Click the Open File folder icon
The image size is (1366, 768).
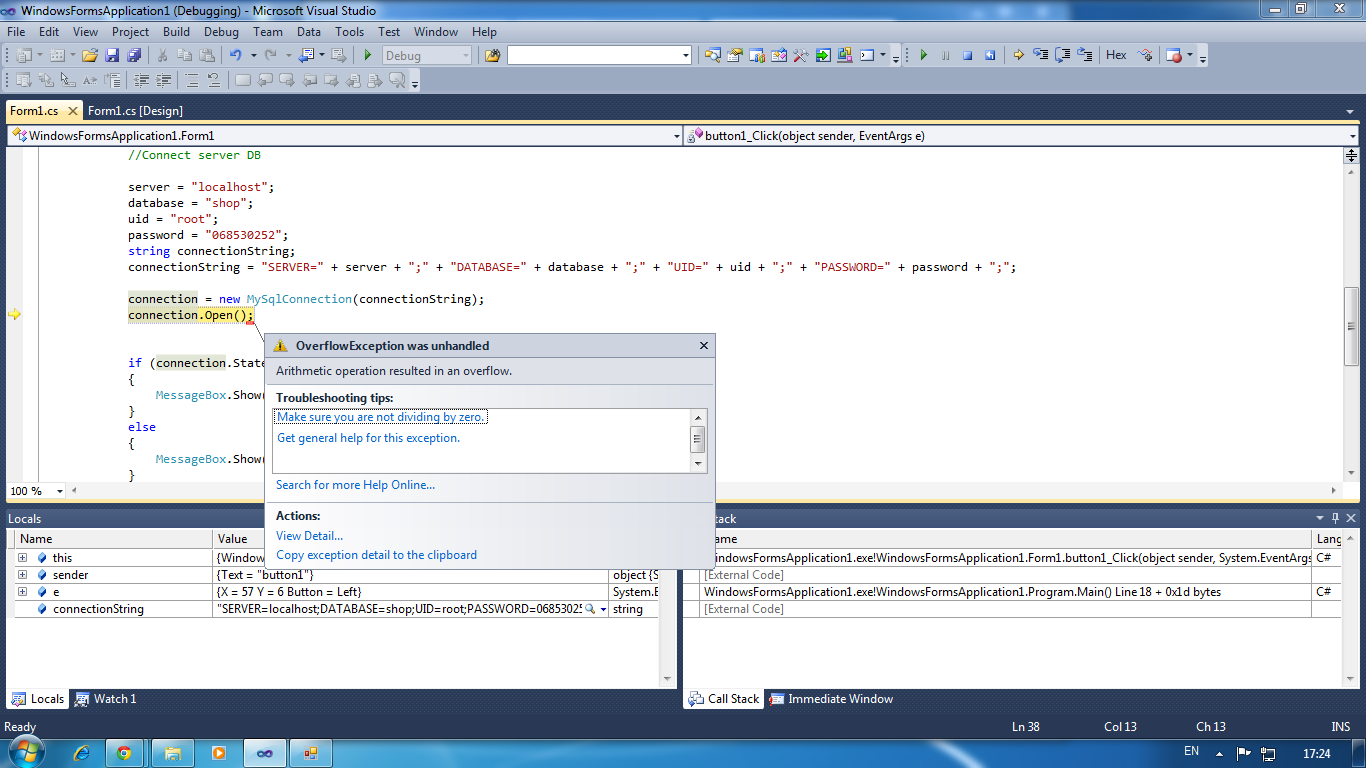point(90,55)
